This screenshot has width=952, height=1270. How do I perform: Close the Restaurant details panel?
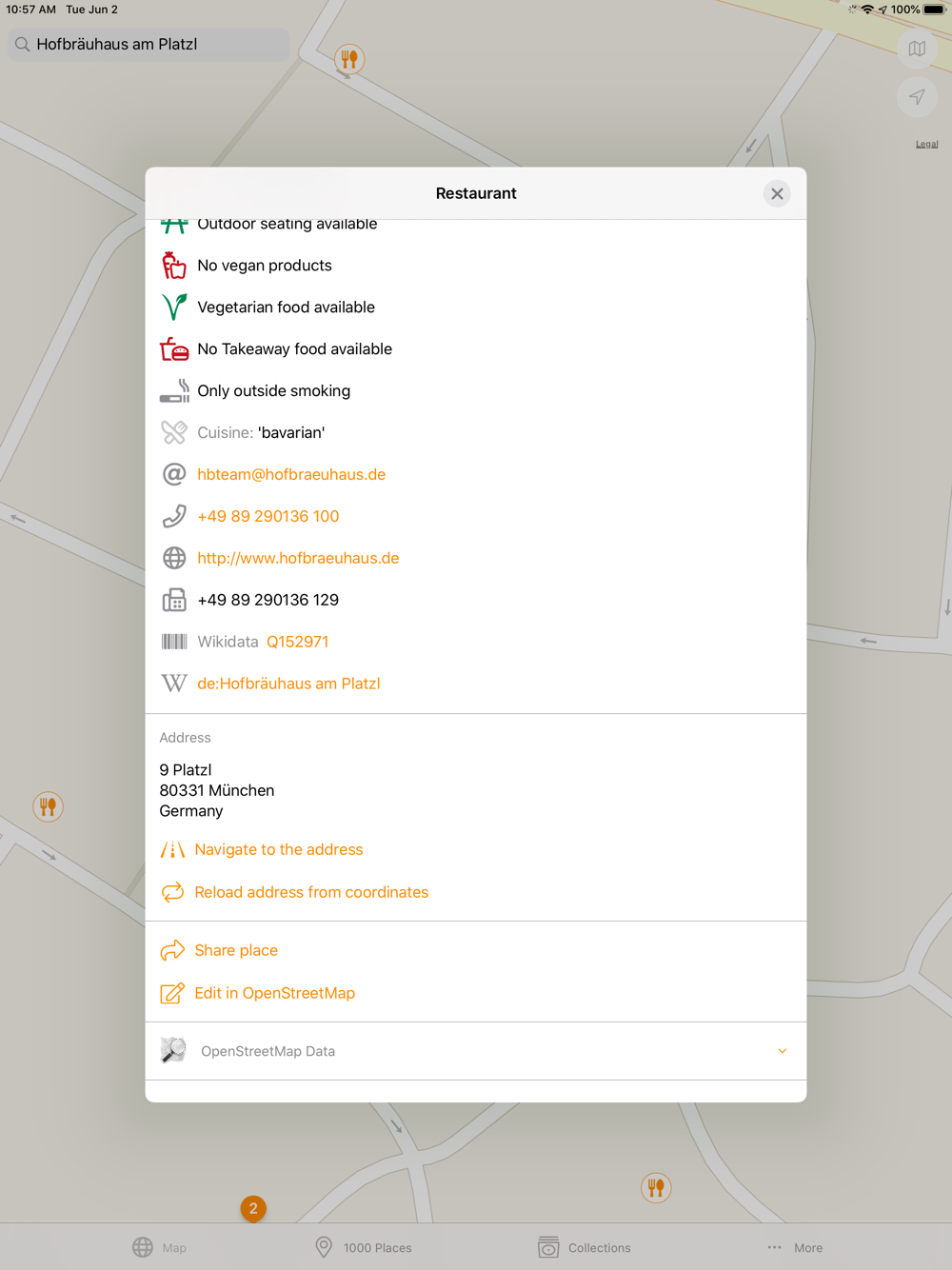(777, 193)
